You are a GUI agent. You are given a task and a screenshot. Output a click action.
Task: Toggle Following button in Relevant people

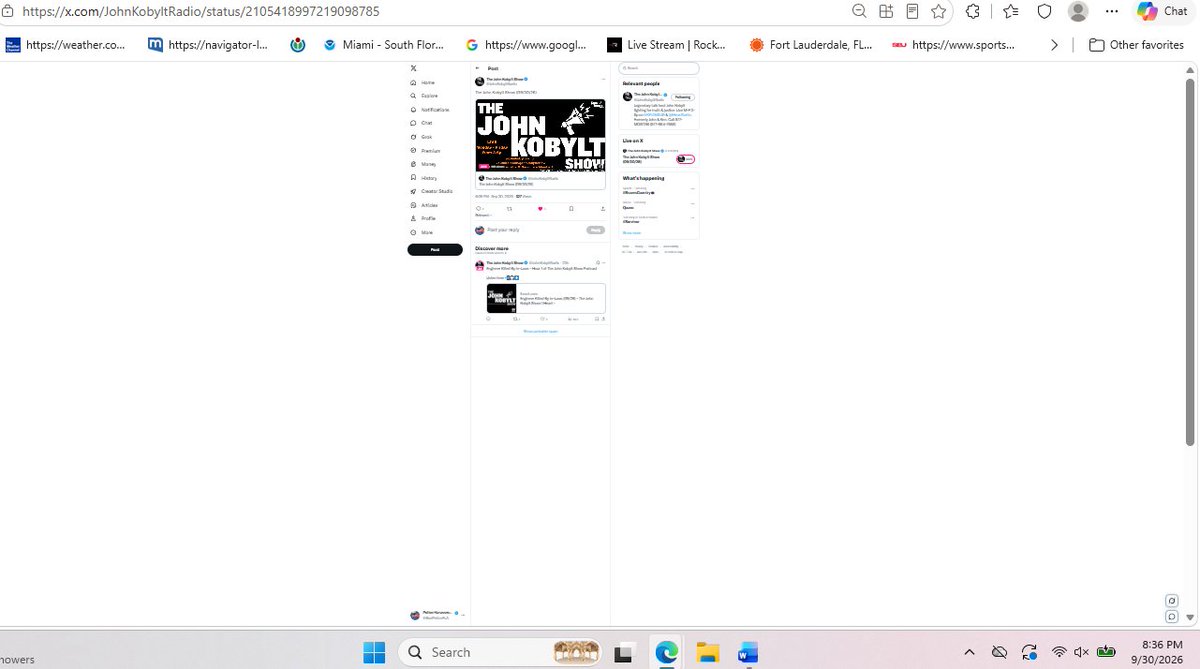pyautogui.click(x=682, y=97)
